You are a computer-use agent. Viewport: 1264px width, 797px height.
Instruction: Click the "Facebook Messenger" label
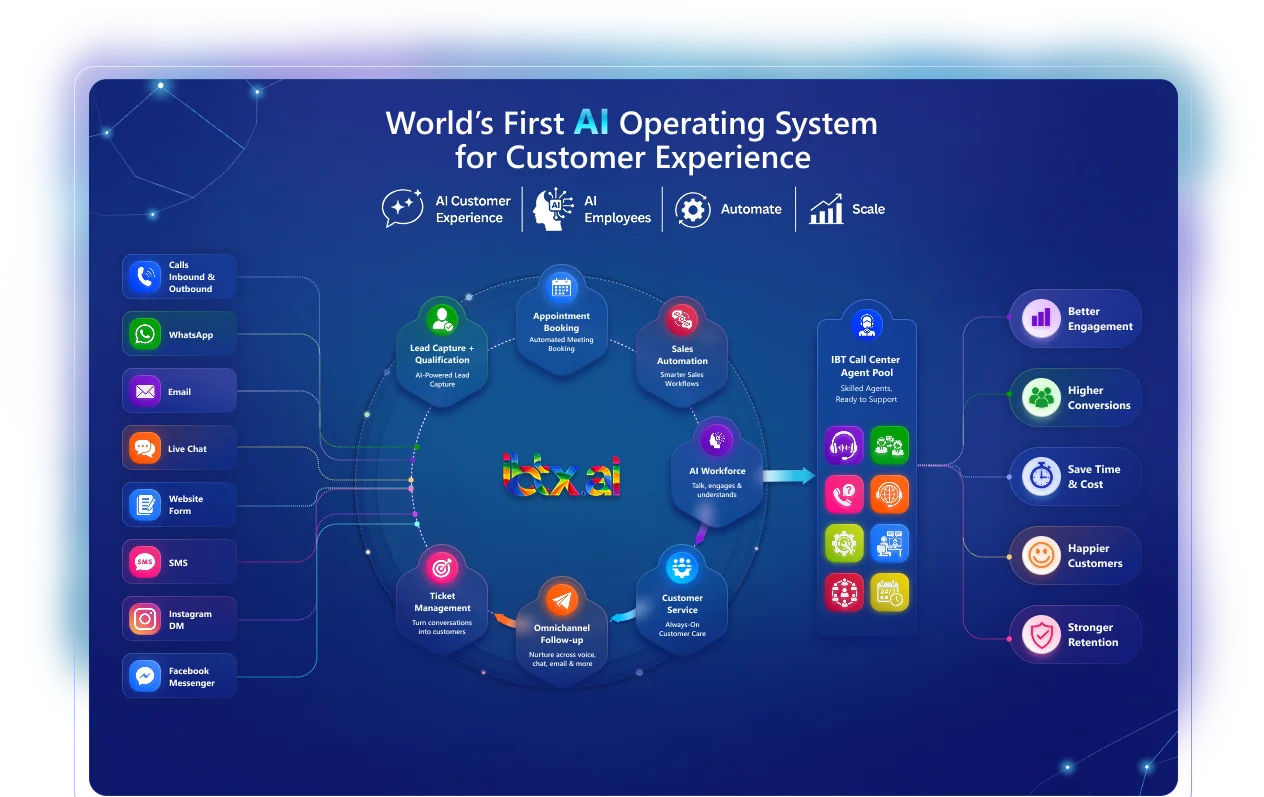191,677
